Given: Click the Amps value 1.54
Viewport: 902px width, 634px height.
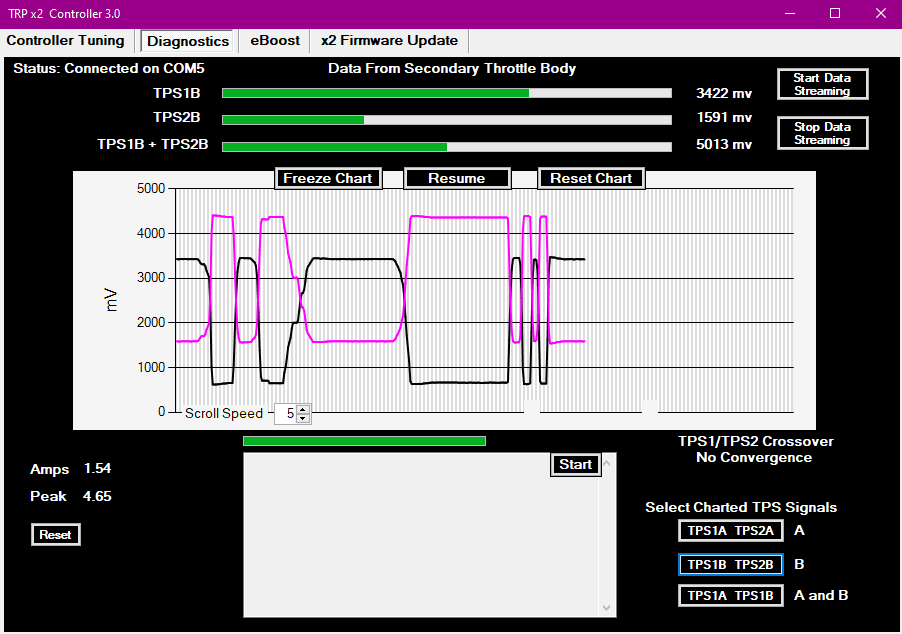Looking at the screenshot, I should (97, 468).
